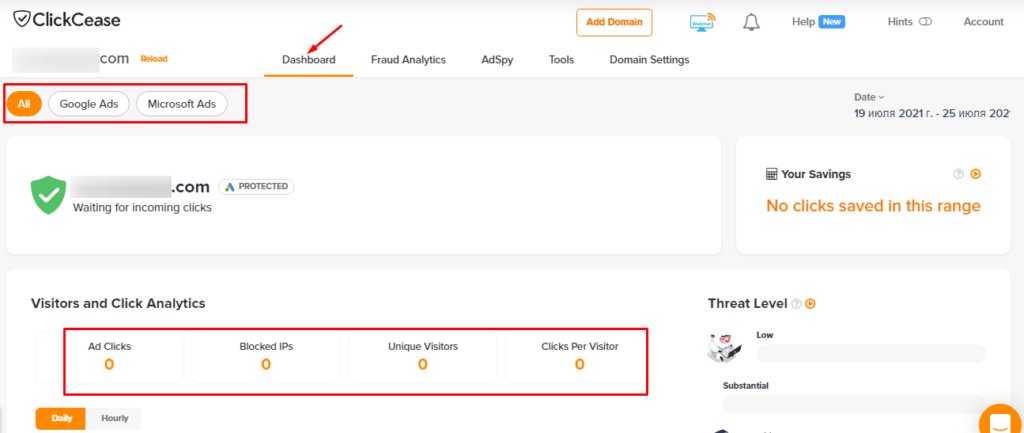The image size is (1024, 433).
Task: Filter by Google Ads
Action: tap(89, 104)
